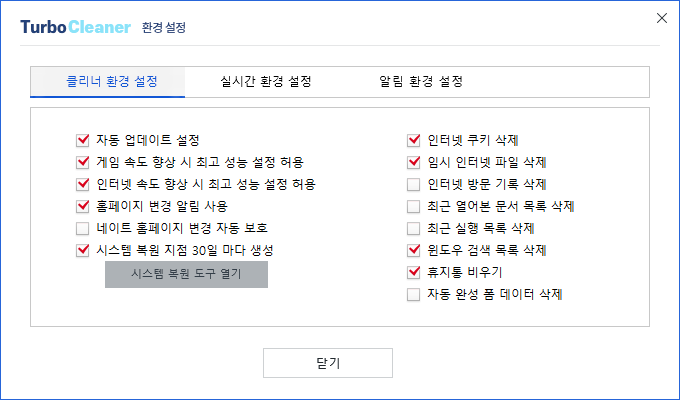Viewport: 680px width, 400px height.
Task: Uncheck 시스템 복원 지점 30일 마다 생성
Action: (x=82, y=250)
